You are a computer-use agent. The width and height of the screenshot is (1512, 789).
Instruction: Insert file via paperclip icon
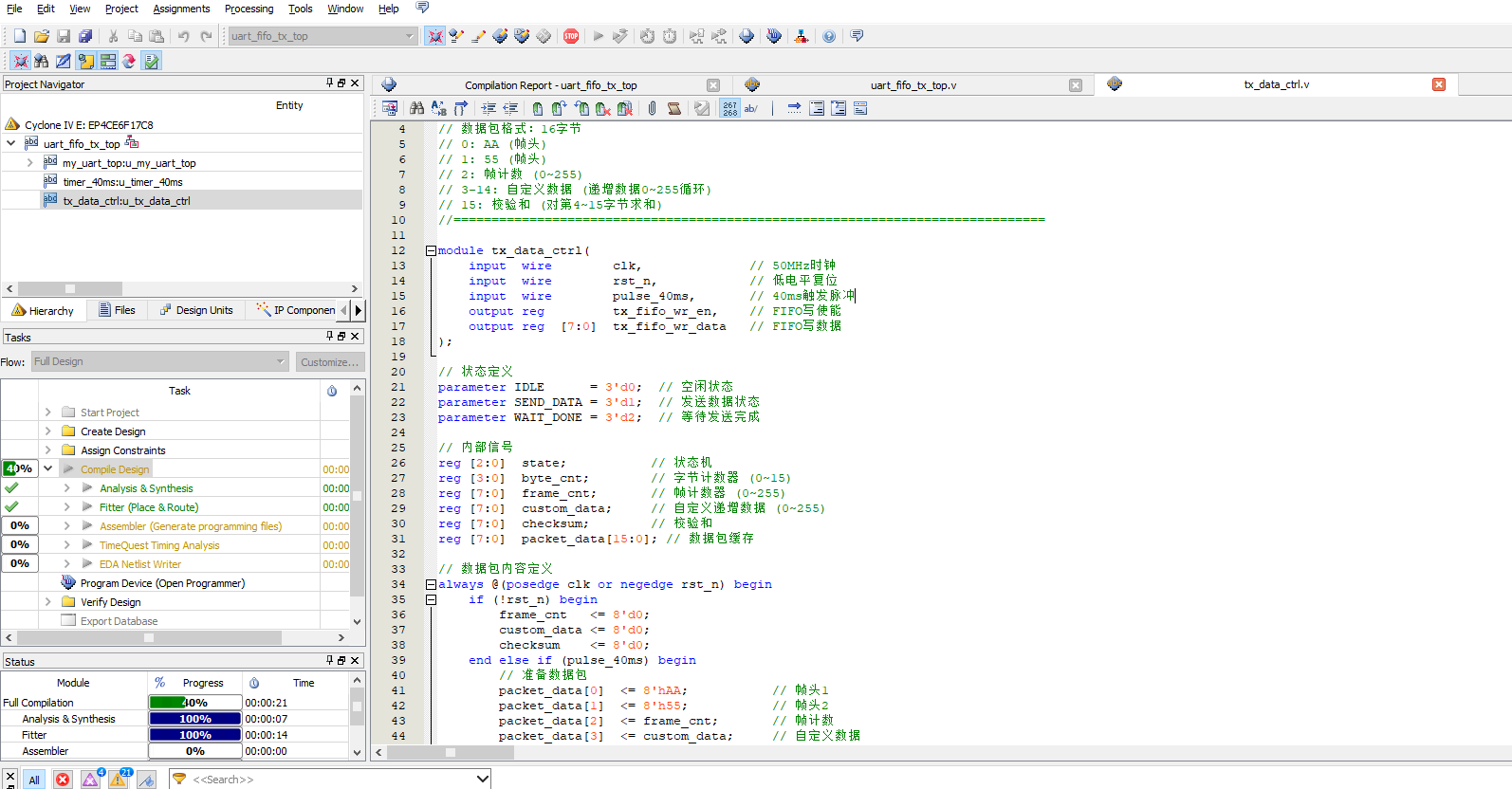(x=652, y=108)
